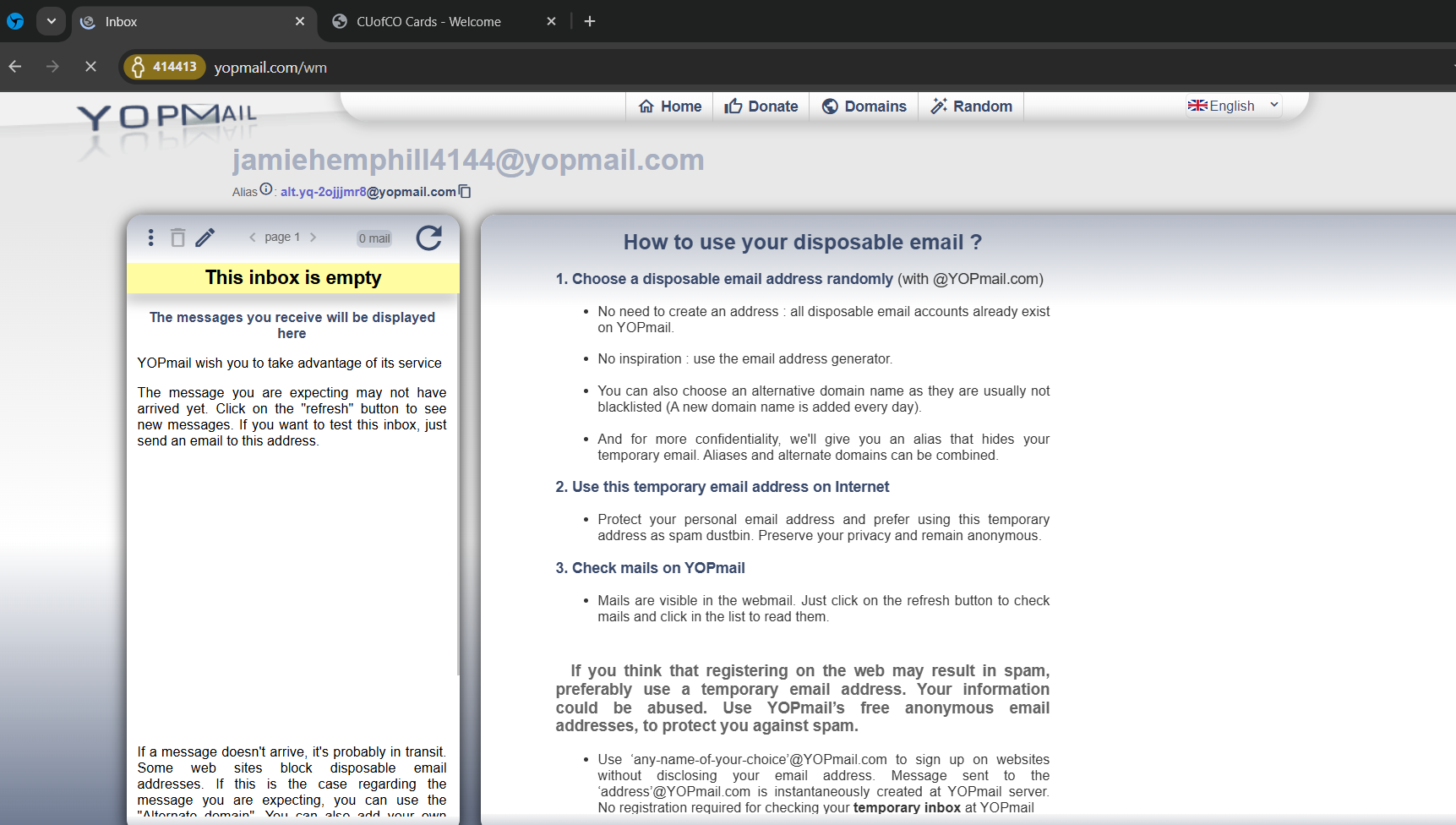Click the alias info icon

tap(266, 189)
